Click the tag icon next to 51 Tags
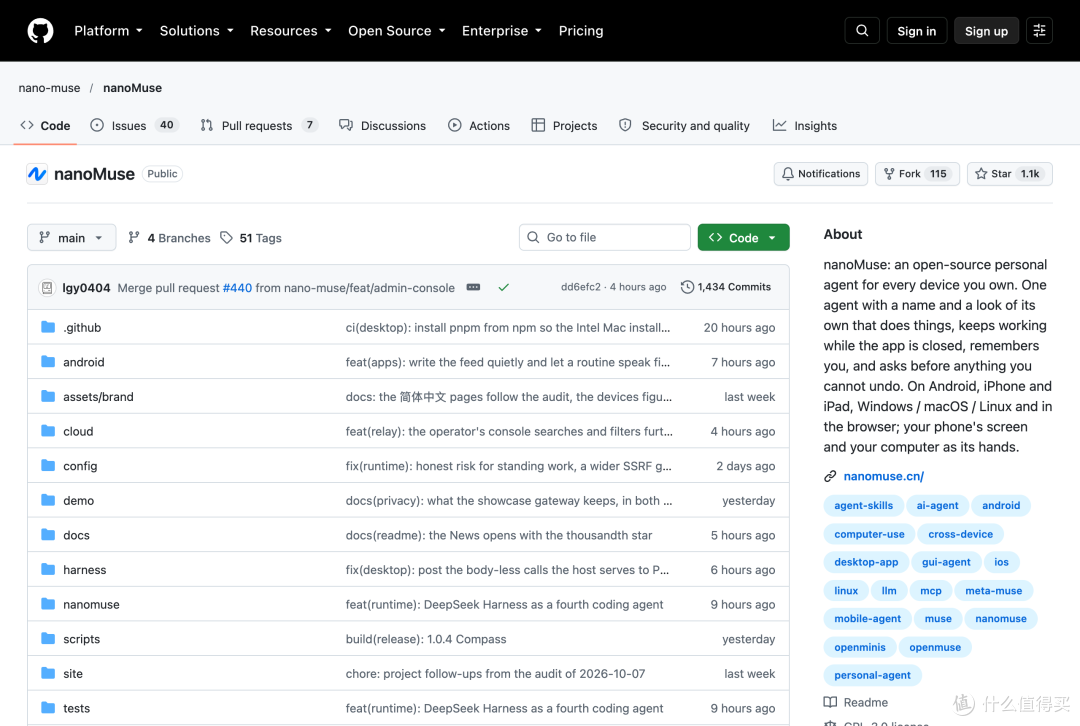This screenshot has width=1080, height=726. (227, 238)
